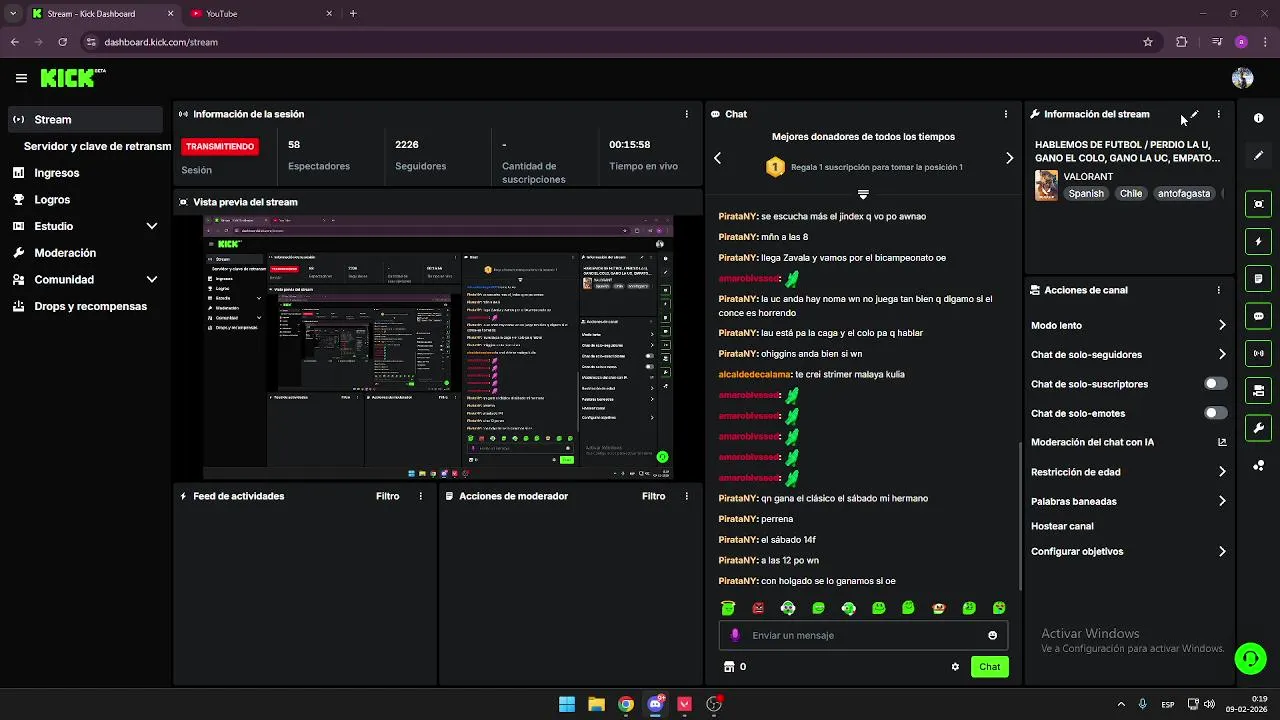Click in the Enviar un mensaje field

(863, 635)
